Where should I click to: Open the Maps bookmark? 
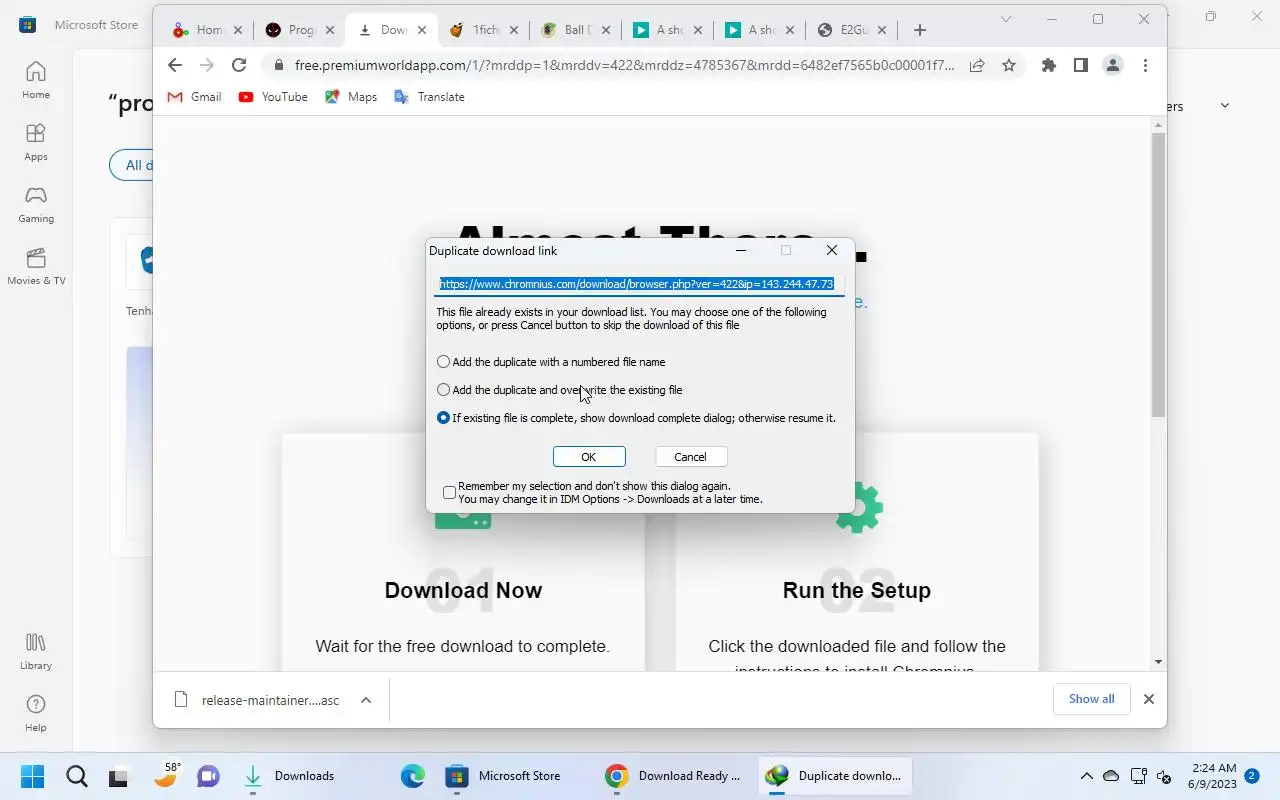click(351, 97)
